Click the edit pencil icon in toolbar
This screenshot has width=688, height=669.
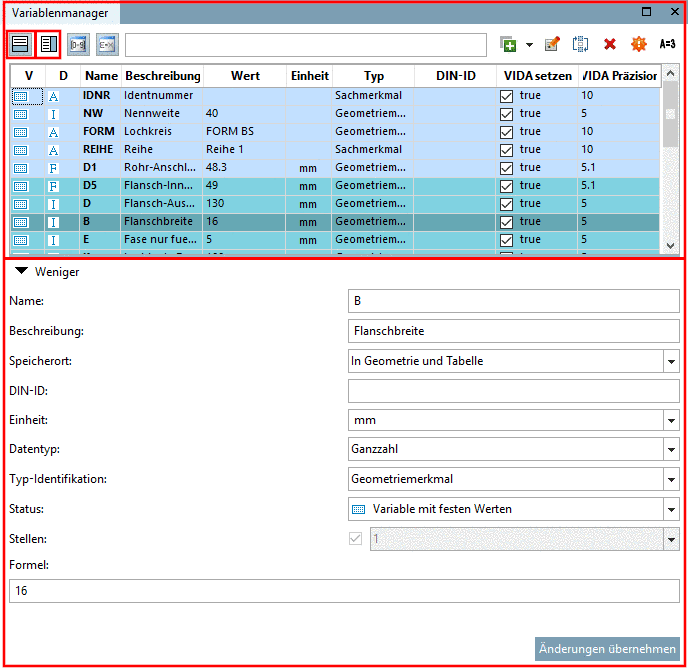click(551, 44)
